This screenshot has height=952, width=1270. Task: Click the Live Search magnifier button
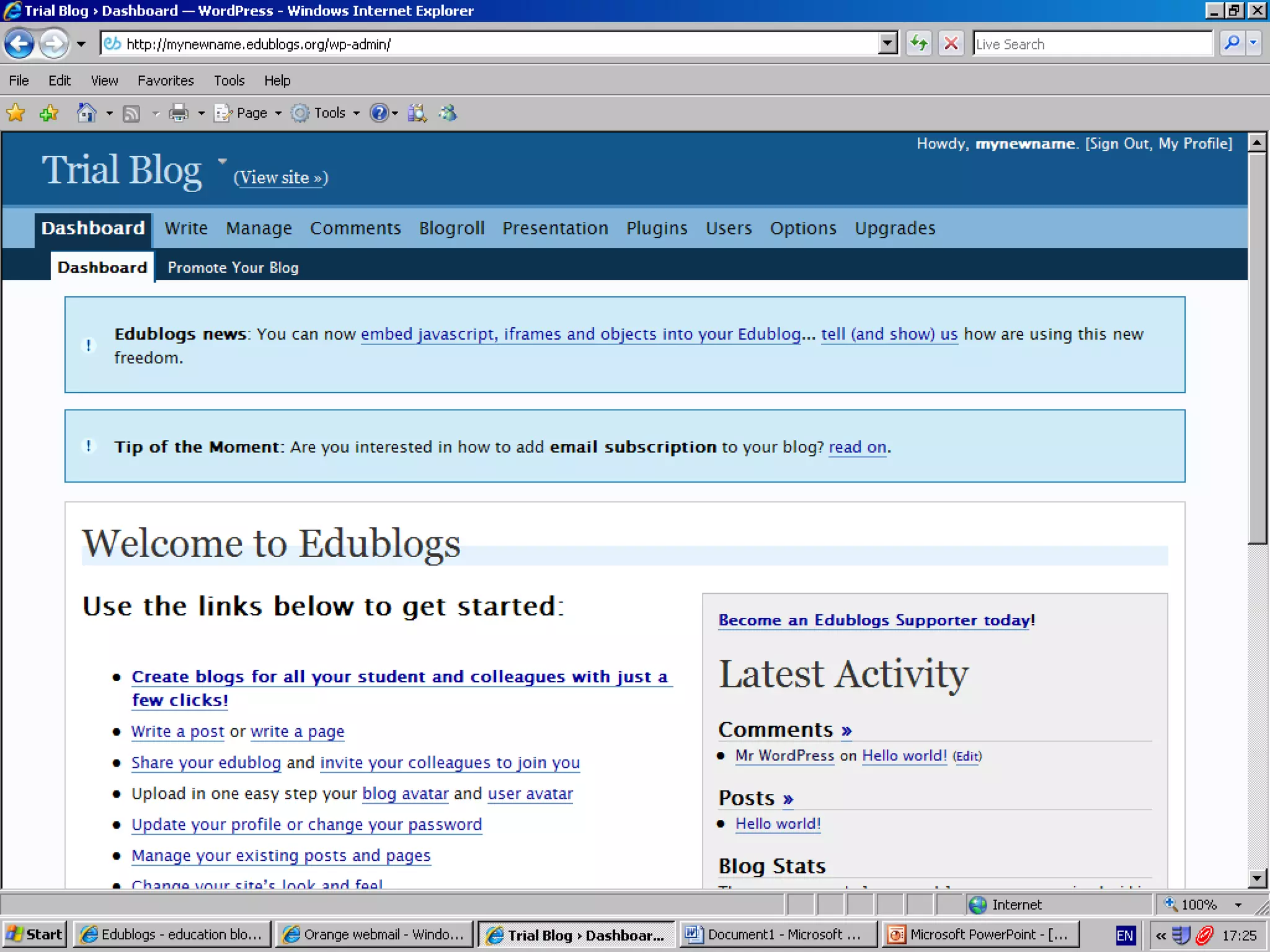pyautogui.click(x=1232, y=44)
